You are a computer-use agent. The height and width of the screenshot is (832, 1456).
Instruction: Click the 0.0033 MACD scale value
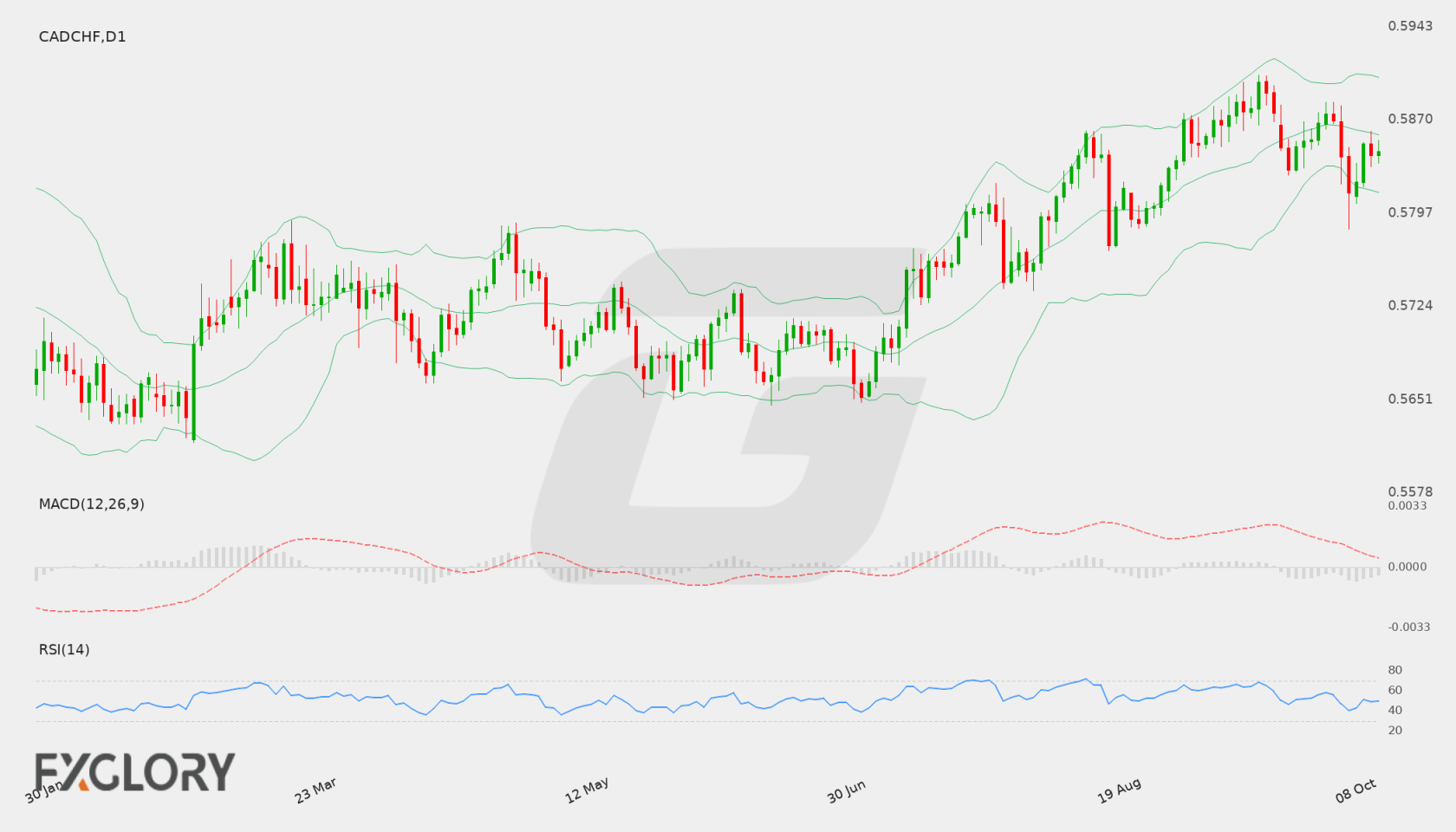coord(1407,505)
